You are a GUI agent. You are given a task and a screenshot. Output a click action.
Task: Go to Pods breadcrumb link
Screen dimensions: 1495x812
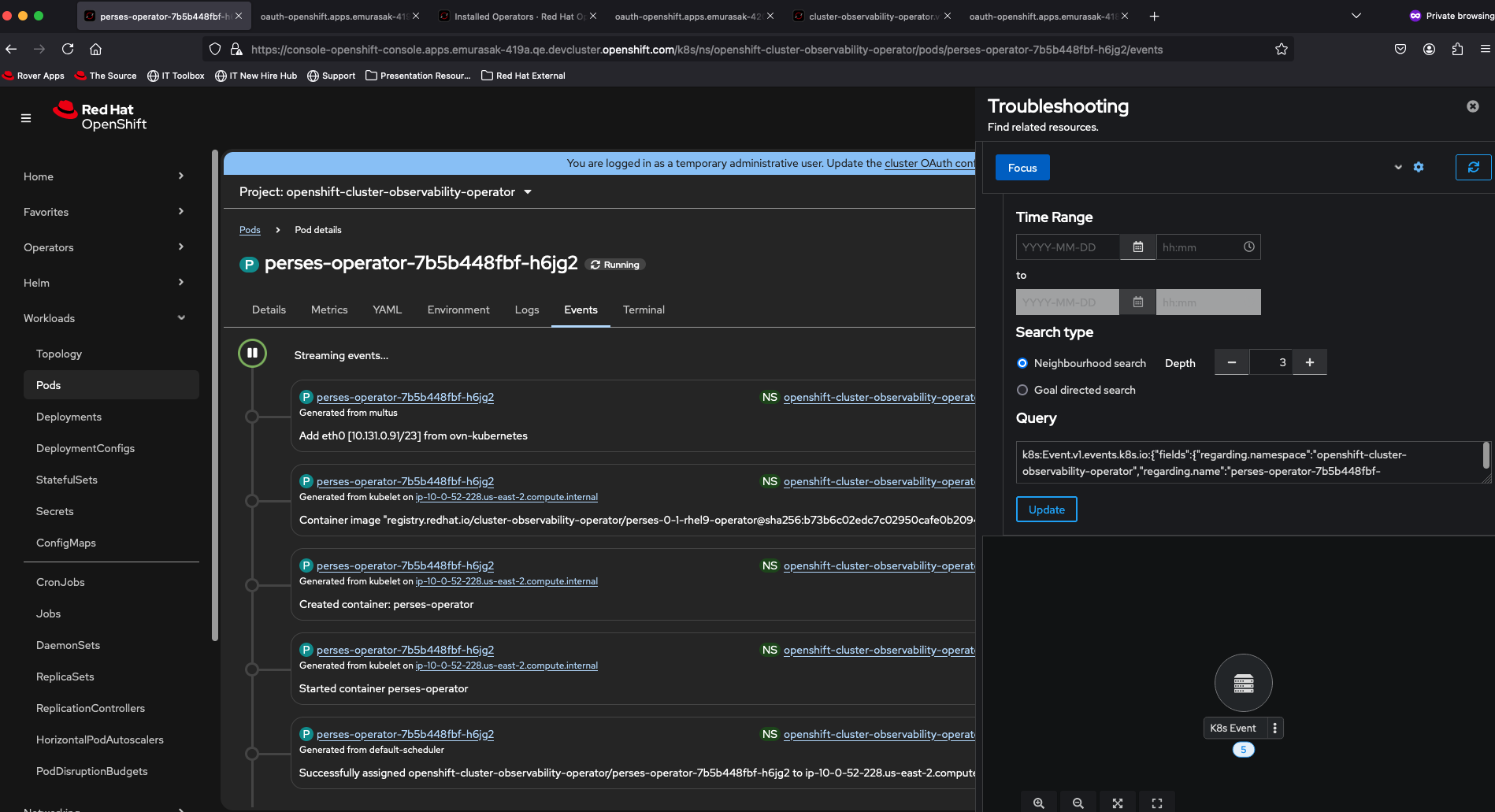(x=250, y=230)
